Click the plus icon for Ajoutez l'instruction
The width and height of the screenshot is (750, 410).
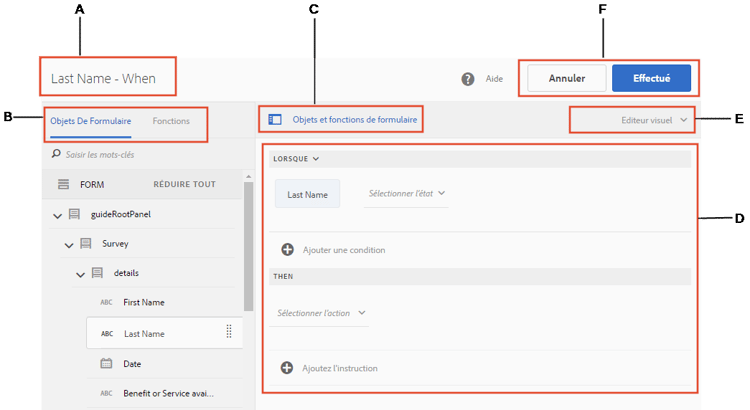287,367
